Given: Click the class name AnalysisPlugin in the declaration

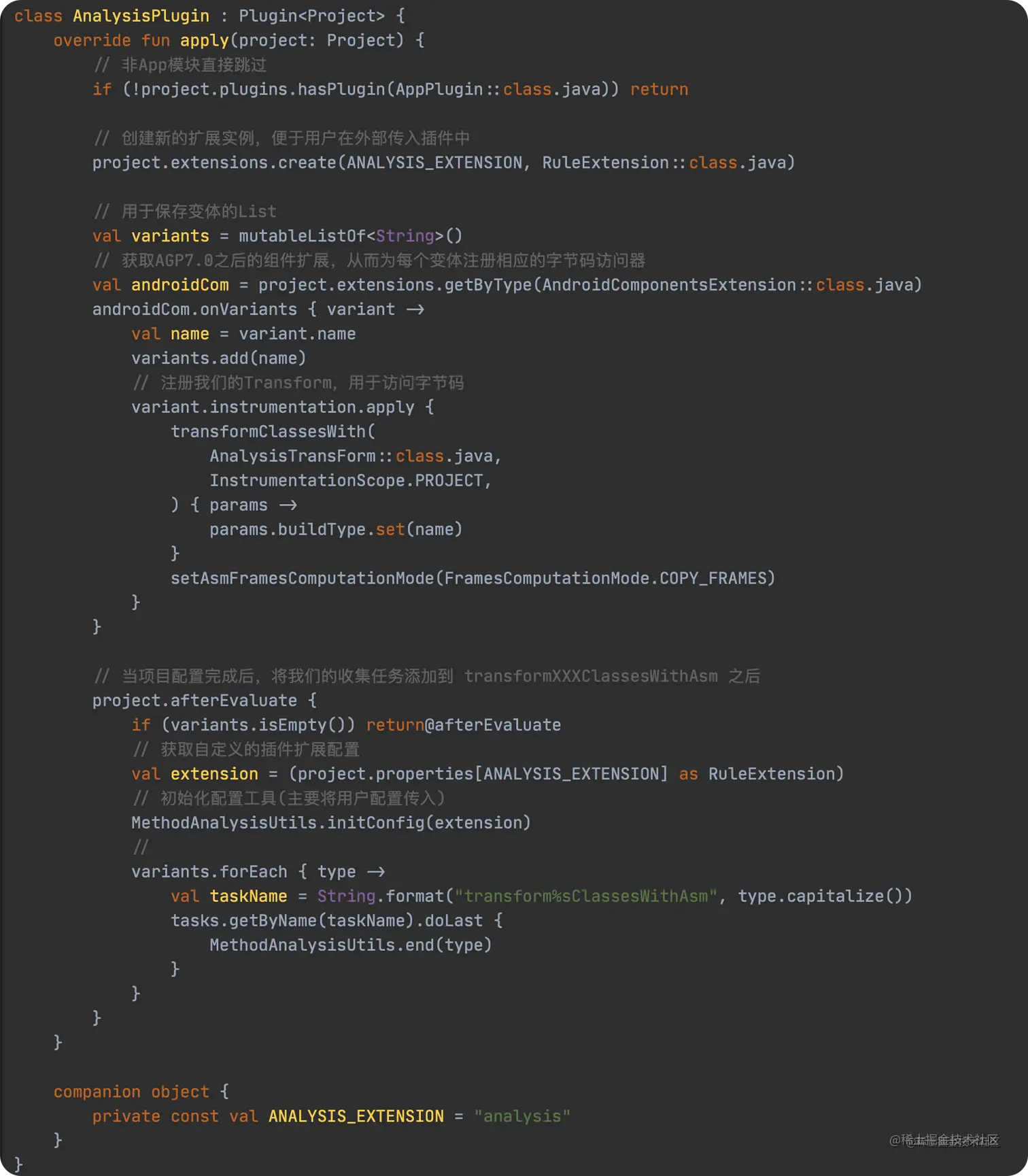Looking at the screenshot, I should tap(141, 16).
